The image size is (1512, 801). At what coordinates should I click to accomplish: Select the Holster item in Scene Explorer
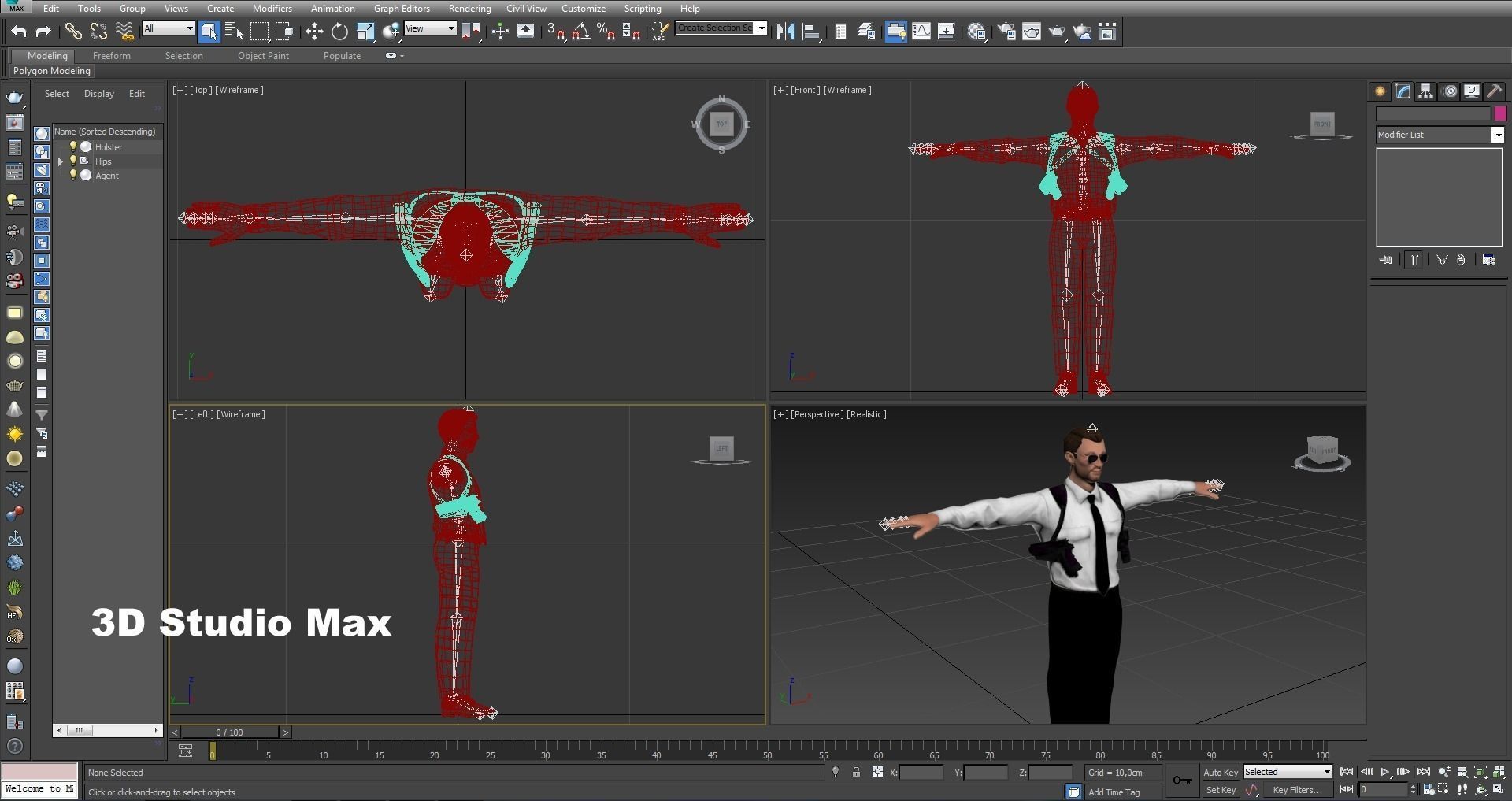tap(109, 147)
